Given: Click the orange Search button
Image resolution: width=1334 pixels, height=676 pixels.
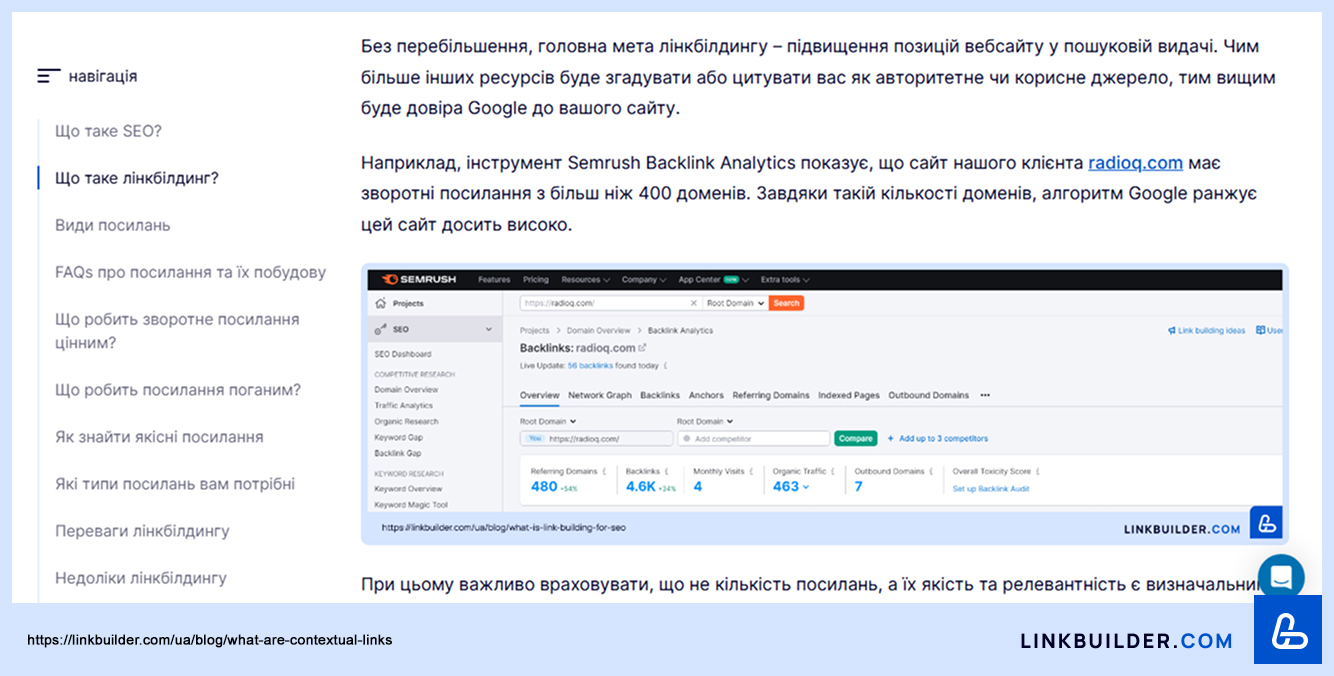Looking at the screenshot, I should click(786, 303).
